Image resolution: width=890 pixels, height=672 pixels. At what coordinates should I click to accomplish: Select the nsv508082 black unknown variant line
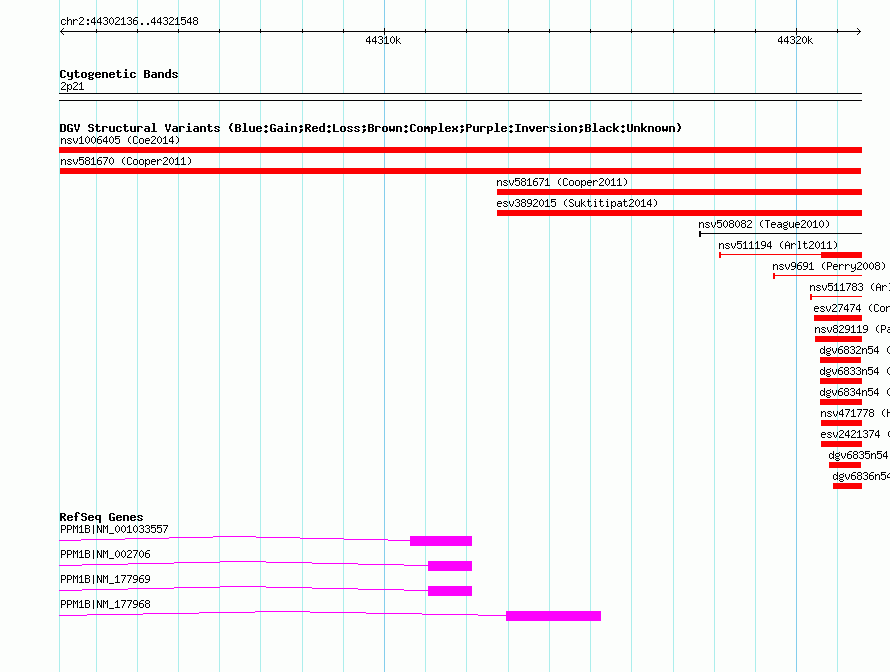tap(780, 234)
